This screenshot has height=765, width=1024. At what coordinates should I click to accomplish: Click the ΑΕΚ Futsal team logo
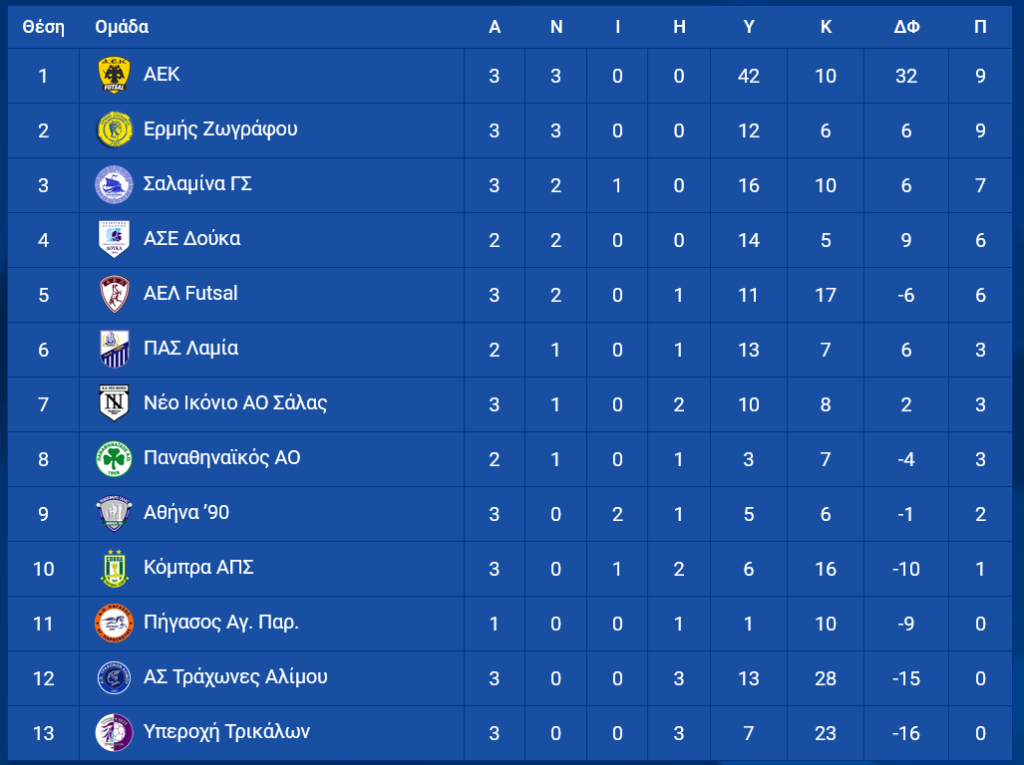point(114,75)
